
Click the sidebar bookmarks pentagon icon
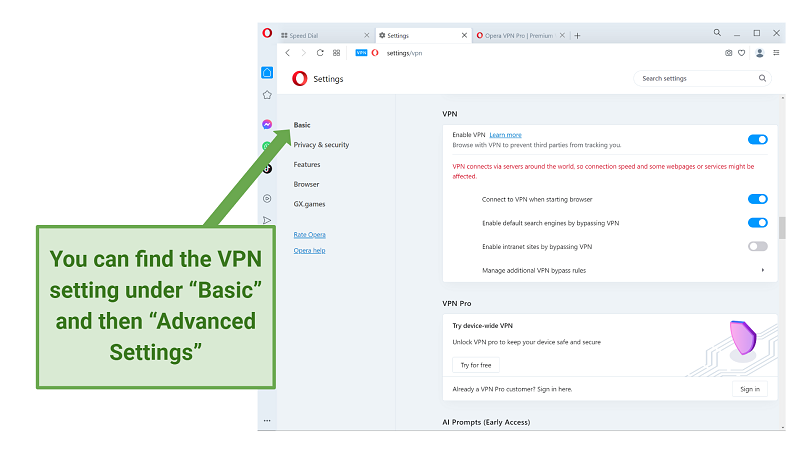tap(267, 95)
